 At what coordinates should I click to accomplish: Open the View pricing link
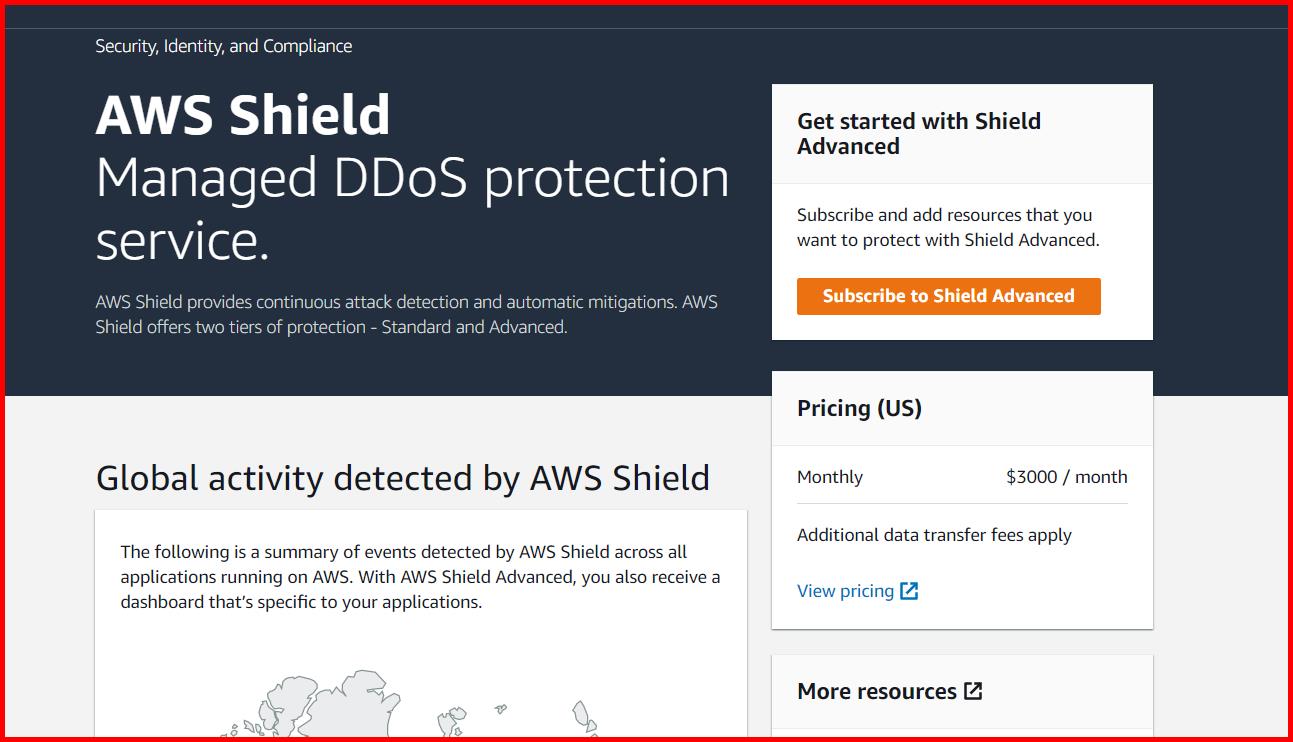[x=845, y=590]
